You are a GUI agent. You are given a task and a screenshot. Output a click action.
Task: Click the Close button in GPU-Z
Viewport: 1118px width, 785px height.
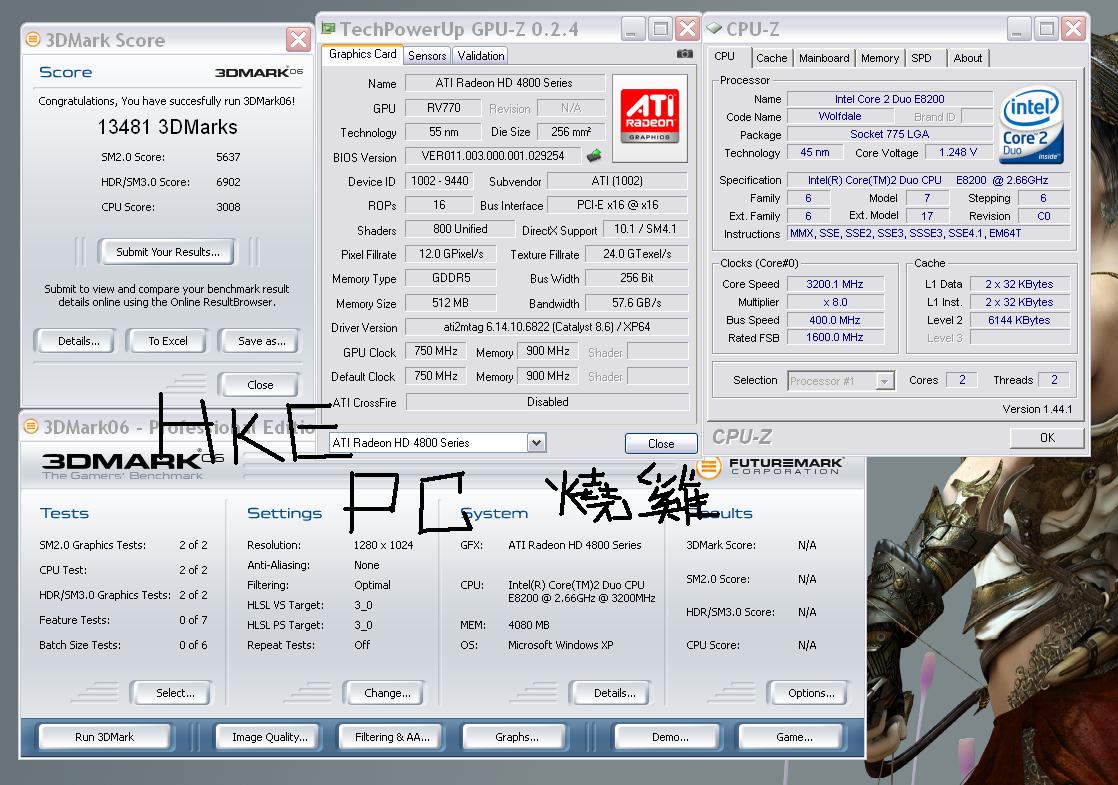[x=661, y=443]
